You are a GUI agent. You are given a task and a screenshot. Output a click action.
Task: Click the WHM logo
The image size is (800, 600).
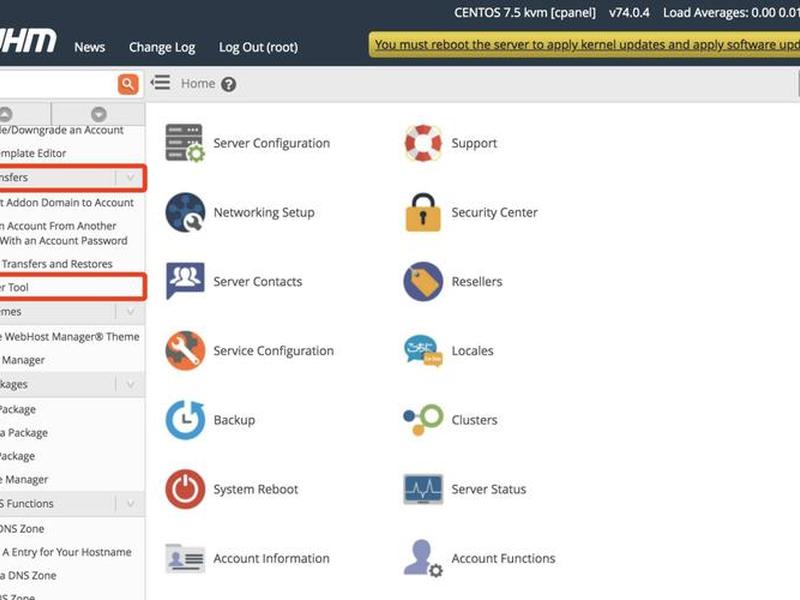[28, 41]
